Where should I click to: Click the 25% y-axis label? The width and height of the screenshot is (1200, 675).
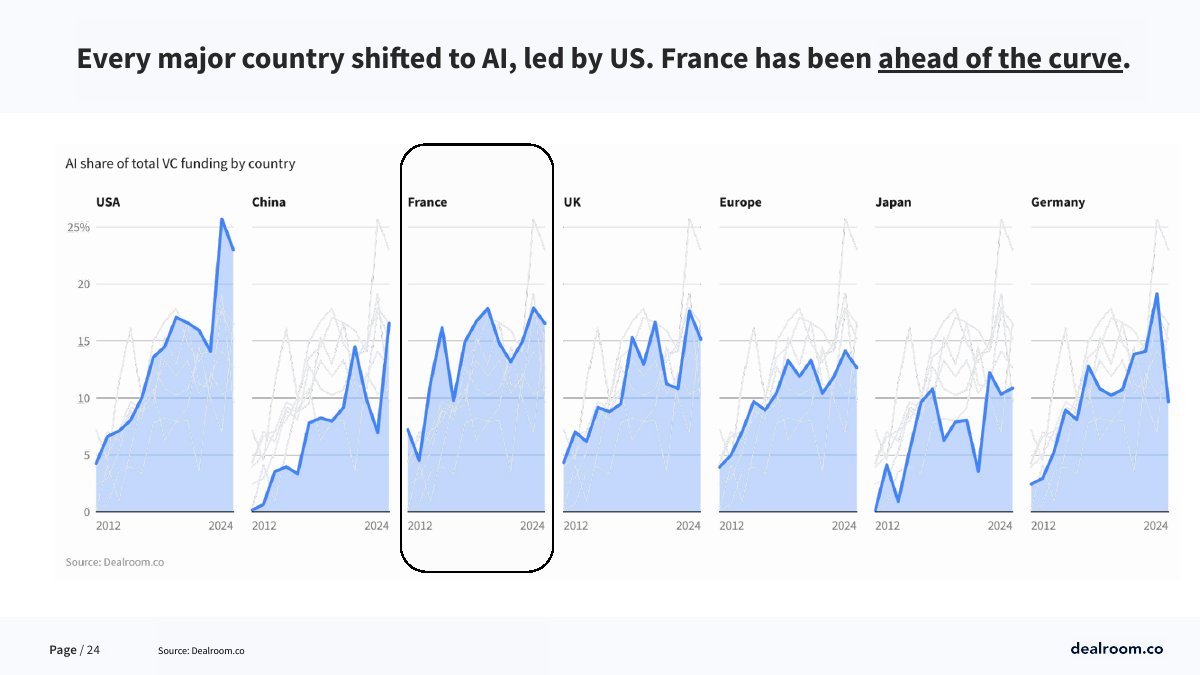[x=78, y=227]
